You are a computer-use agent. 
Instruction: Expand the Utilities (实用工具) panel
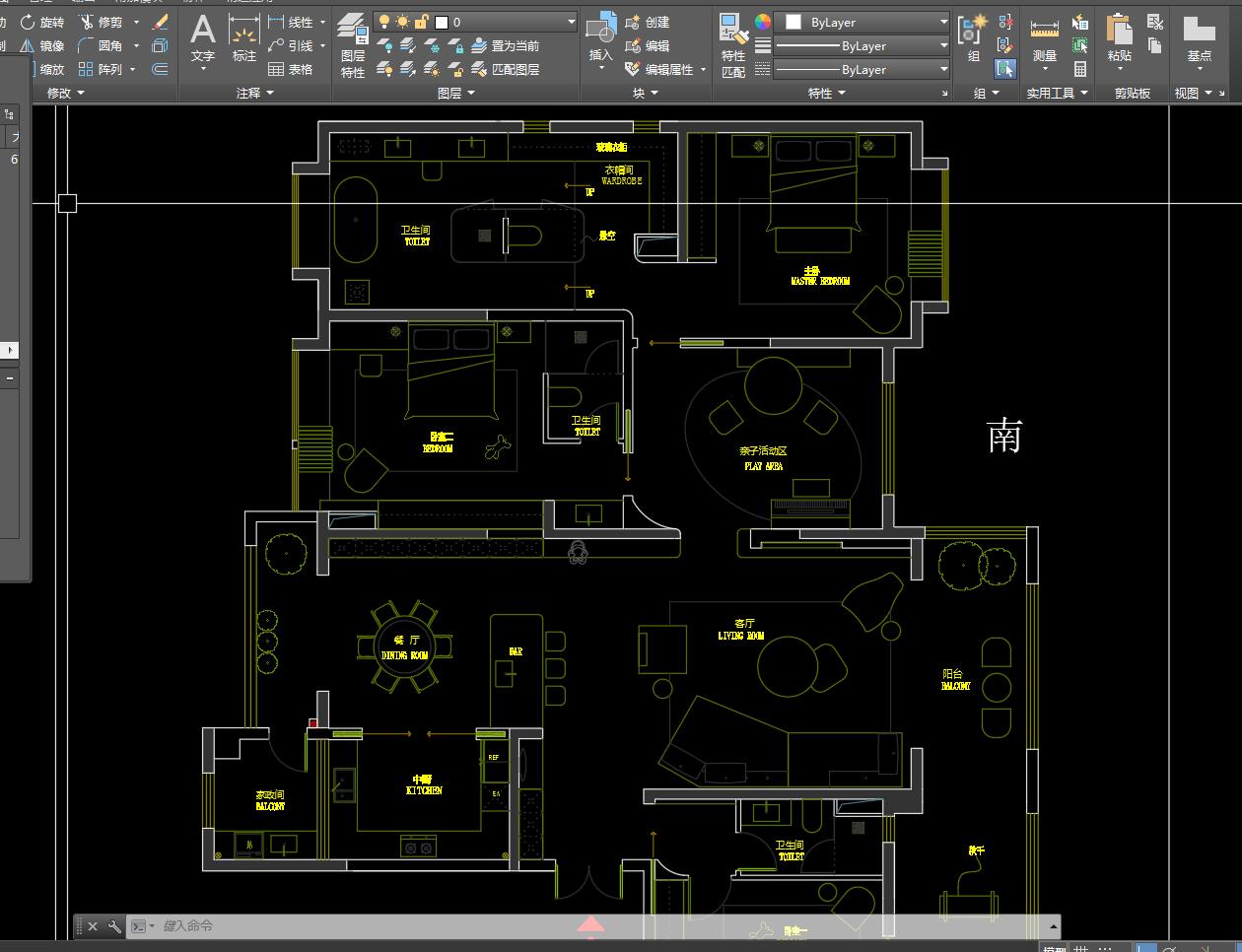[x=1057, y=93]
